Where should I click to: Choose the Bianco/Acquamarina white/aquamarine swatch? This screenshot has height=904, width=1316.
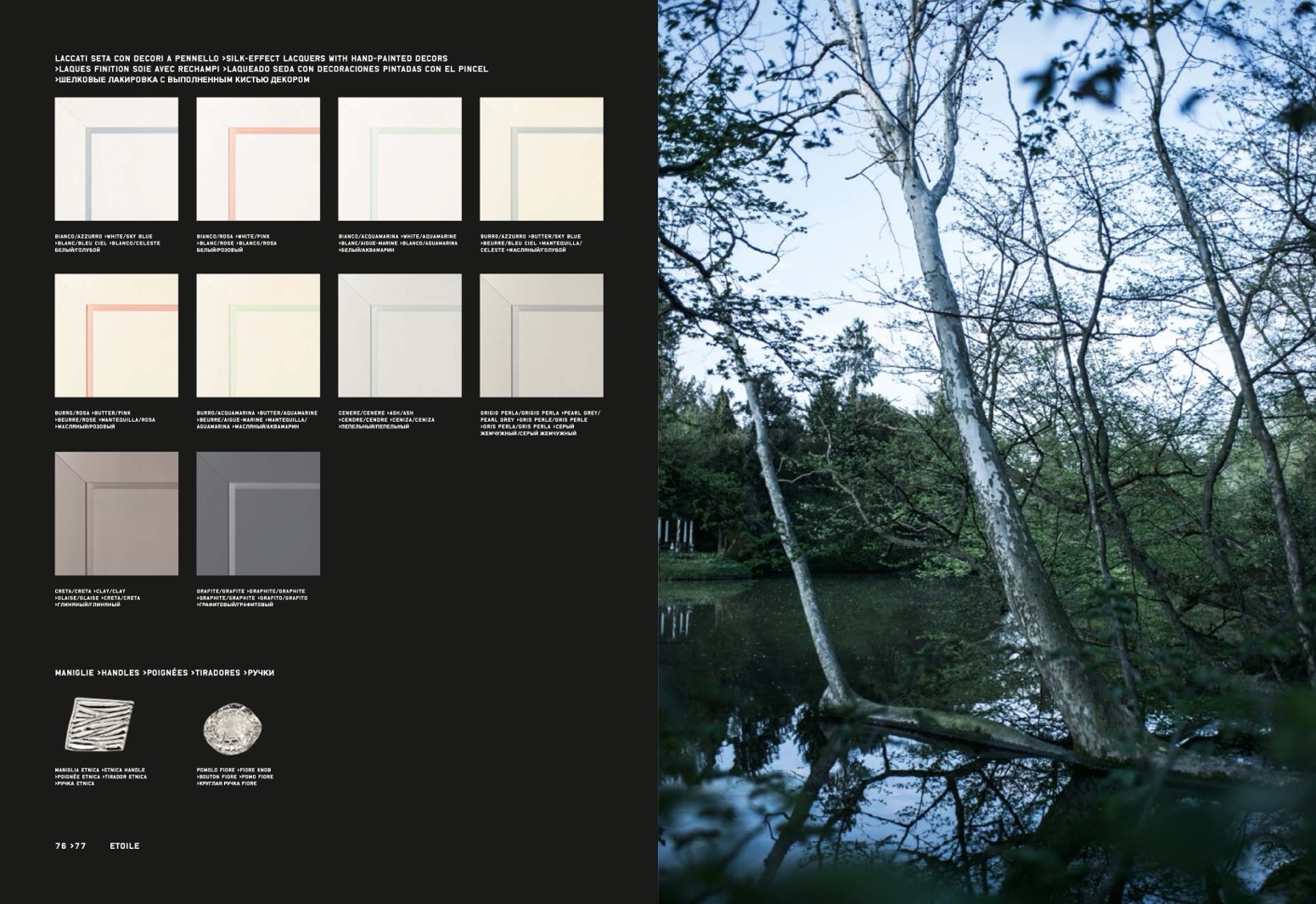pyautogui.click(x=400, y=159)
